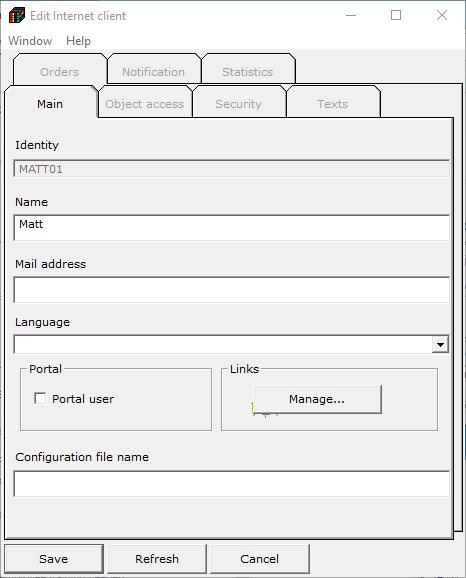This screenshot has width=466, height=578.
Task: Switch to the Notification tab
Action: tap(153, 72)
